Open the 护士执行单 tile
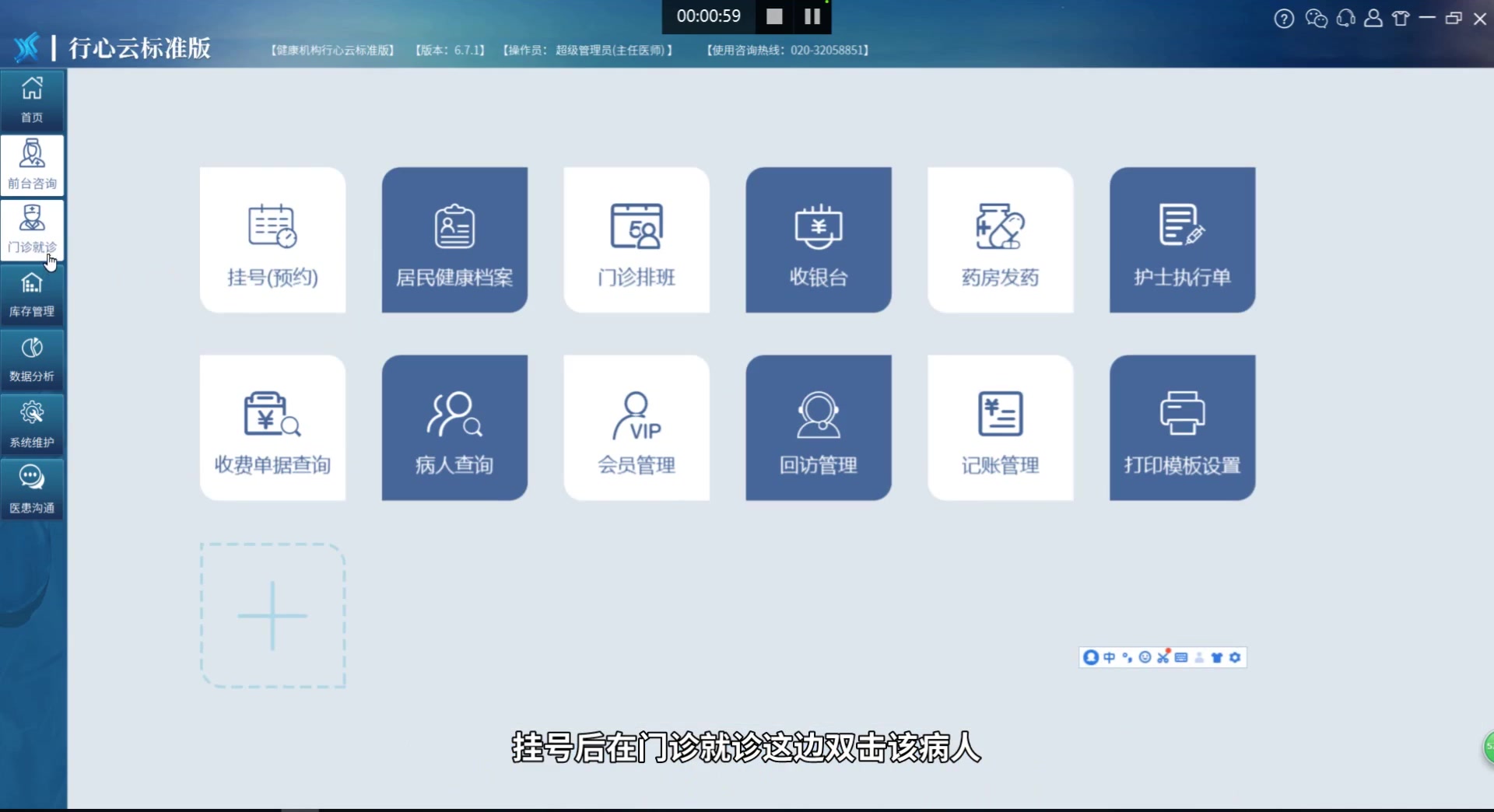 point(1183,240)
